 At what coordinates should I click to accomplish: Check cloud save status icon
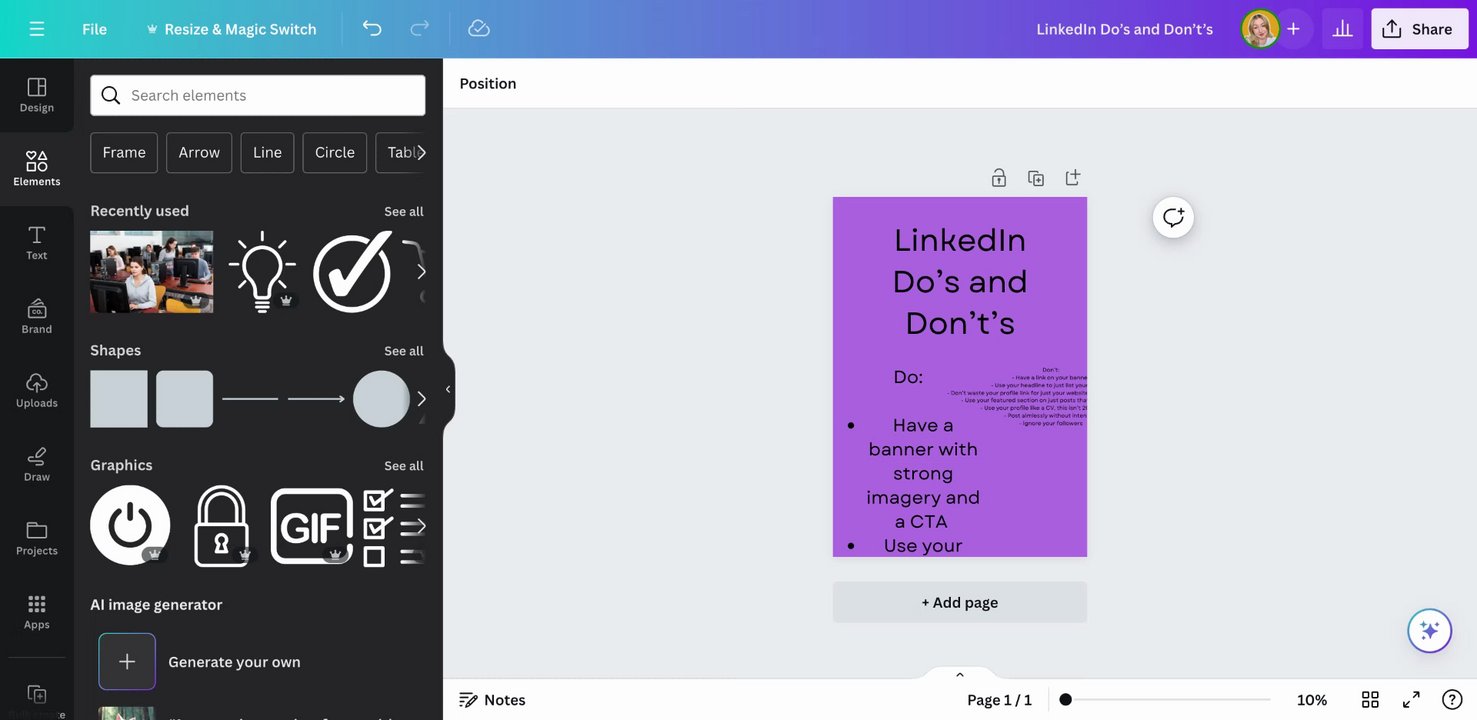pyautogui.click(x=479, y=29)
